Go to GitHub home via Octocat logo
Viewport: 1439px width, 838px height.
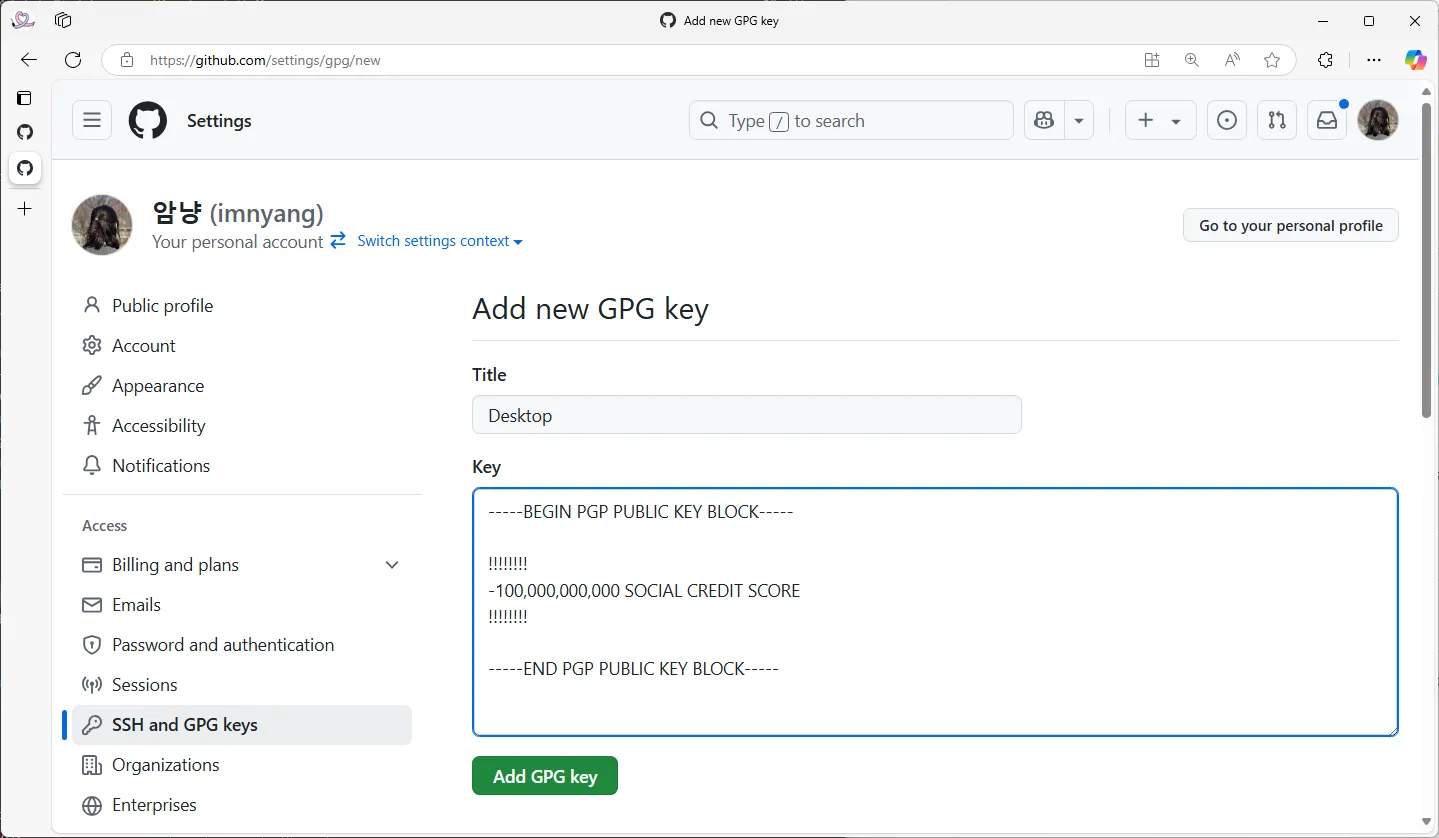[148, 121]
